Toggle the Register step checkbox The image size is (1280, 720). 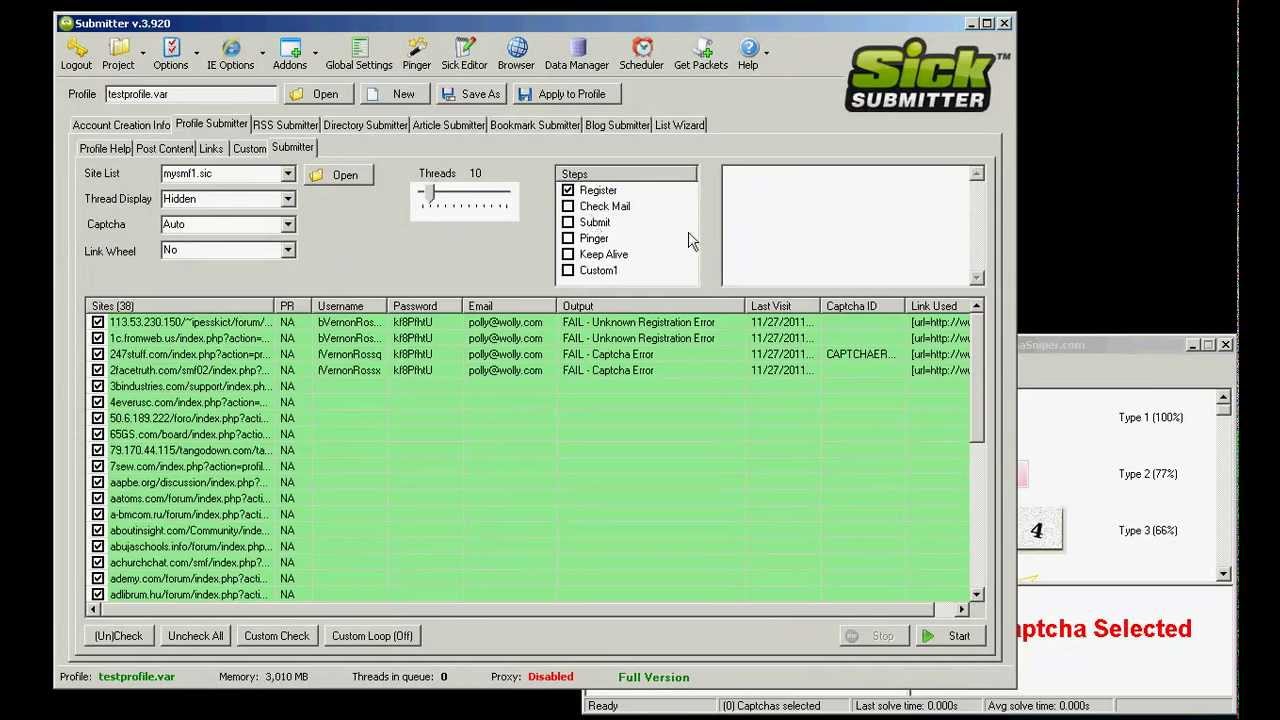point(568,190)
